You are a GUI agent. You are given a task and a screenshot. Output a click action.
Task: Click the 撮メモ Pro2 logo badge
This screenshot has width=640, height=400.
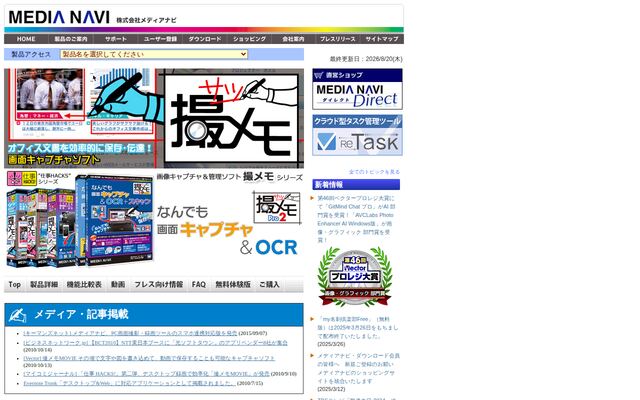click(277, 208)
